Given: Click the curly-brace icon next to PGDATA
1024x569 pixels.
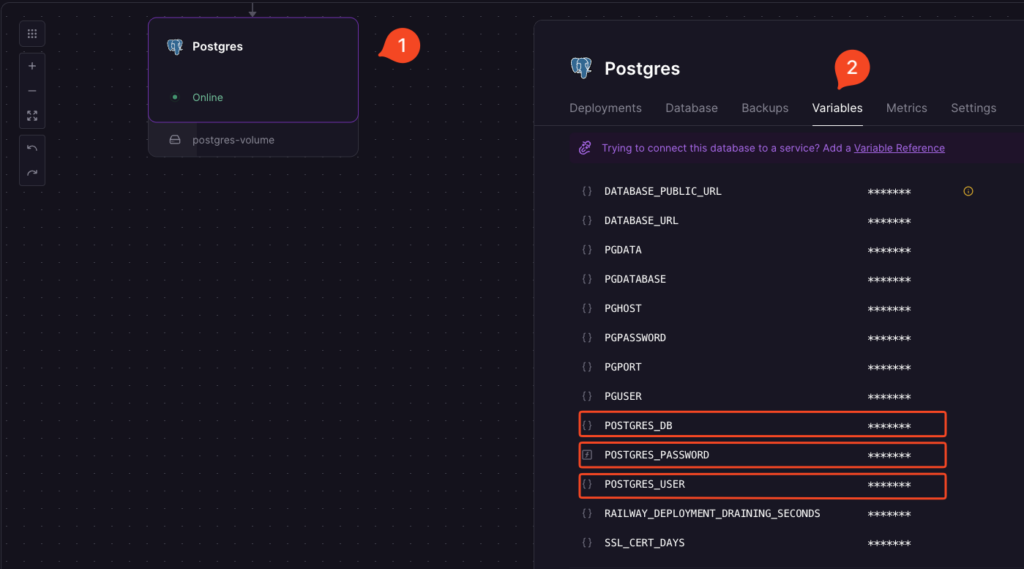Looking at the screenshot, I should pyautogui.click(x=587, y=250).
